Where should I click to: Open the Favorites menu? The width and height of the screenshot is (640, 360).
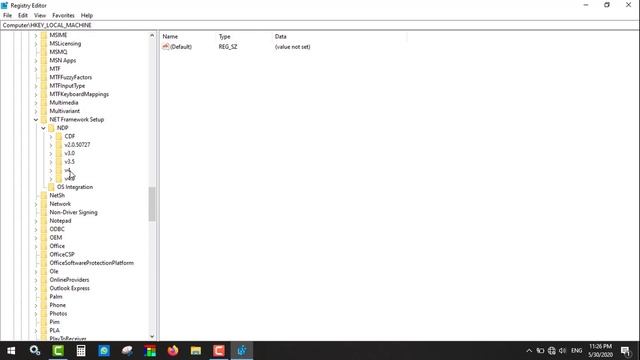63,16
